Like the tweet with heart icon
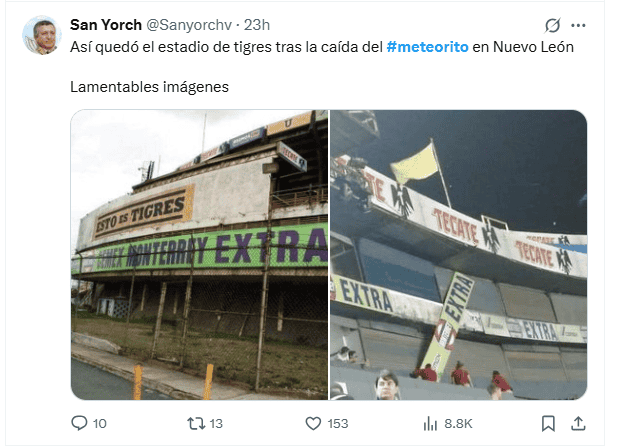622x446 pixels. pyautogui.click(x=313, y=423)
